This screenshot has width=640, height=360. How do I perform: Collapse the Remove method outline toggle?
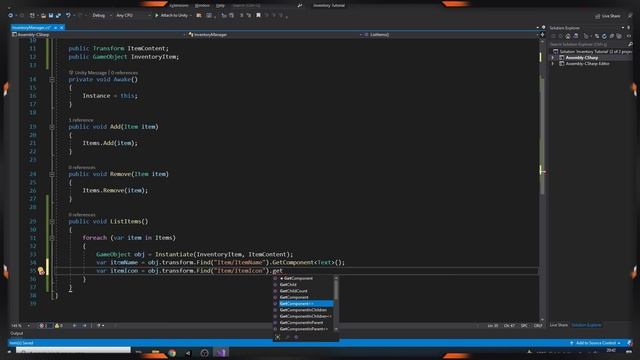(x=52, y=174)
